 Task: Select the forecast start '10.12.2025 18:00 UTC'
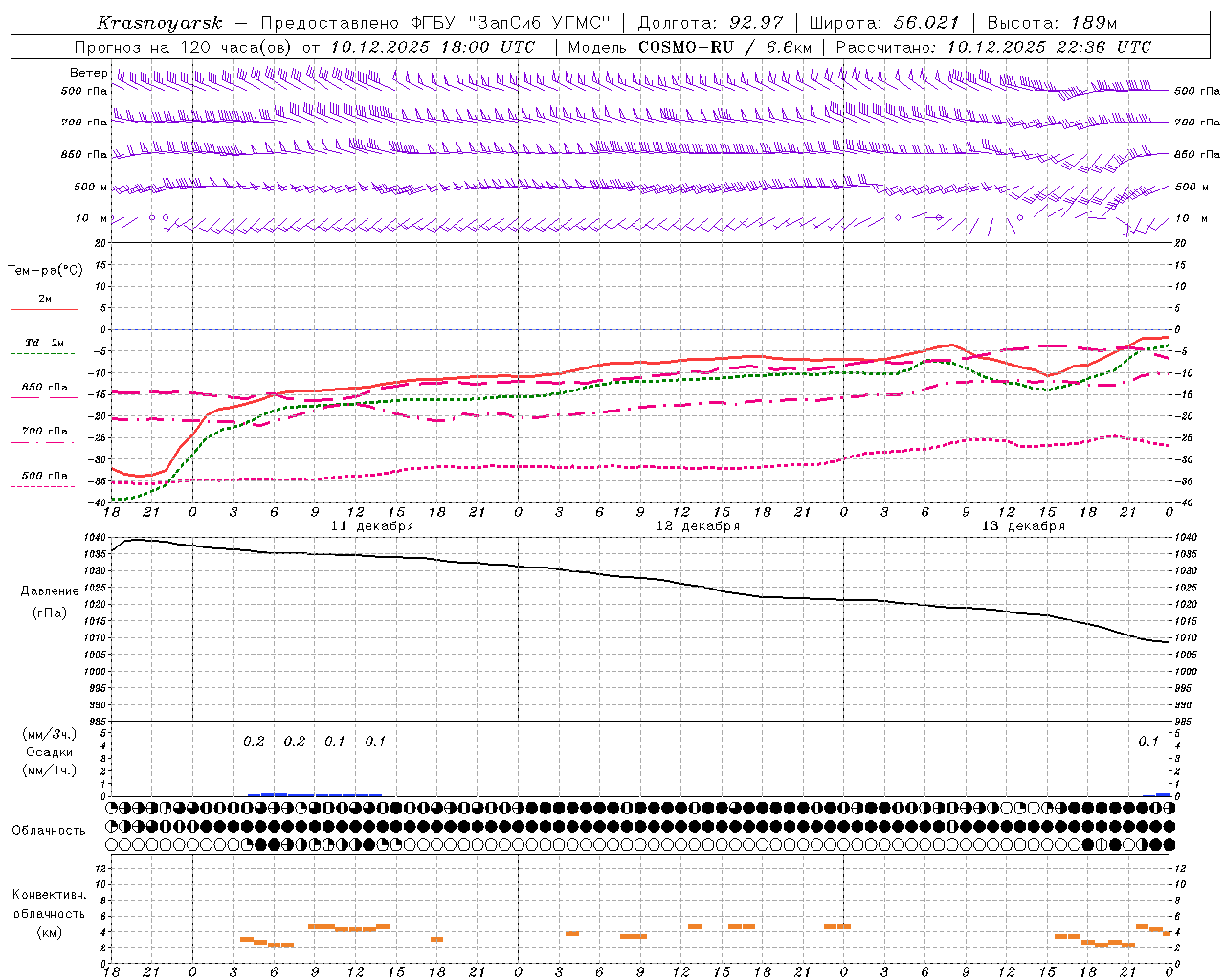coord(433,47)
